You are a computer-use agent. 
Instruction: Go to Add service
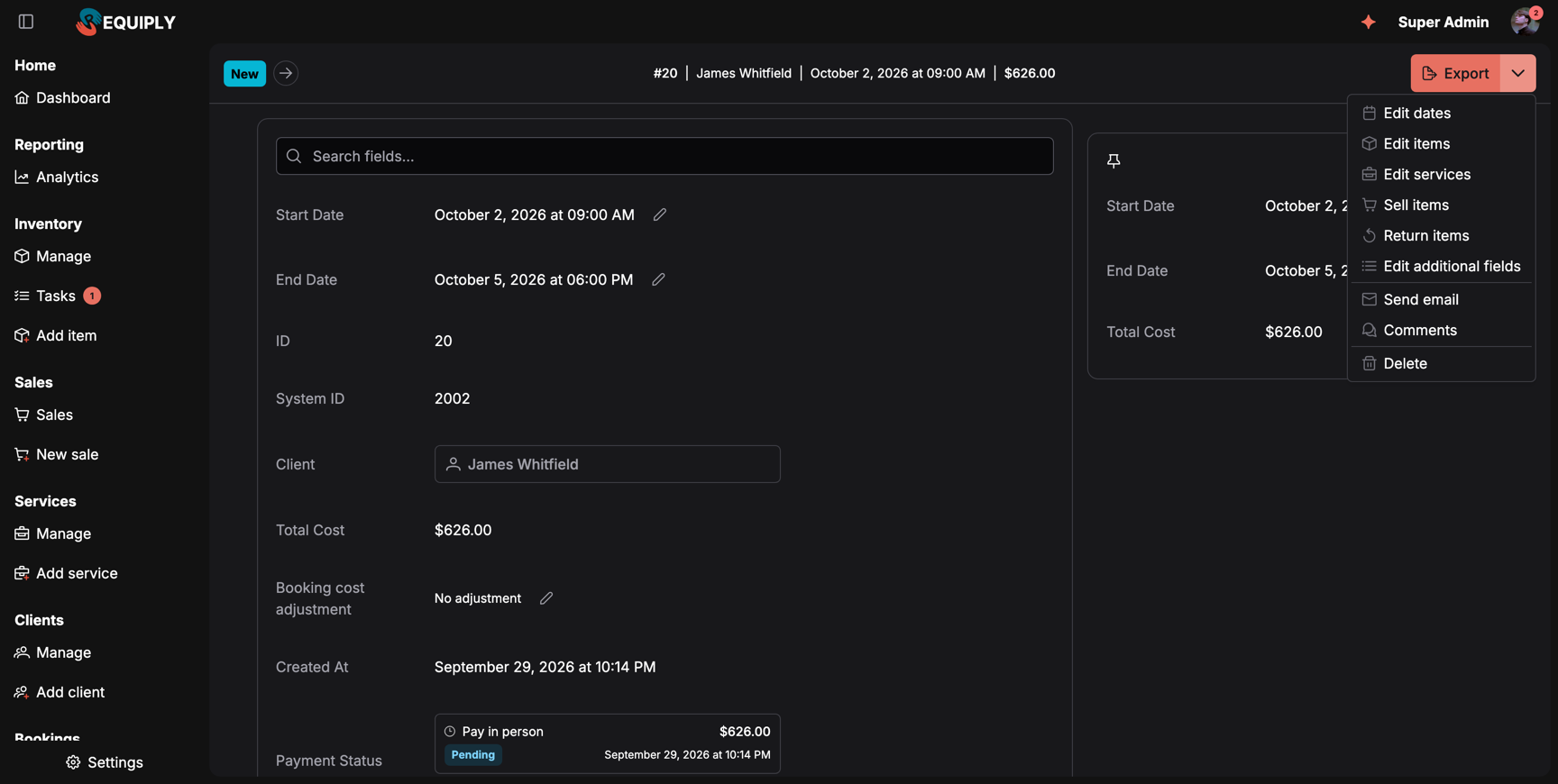(67, 573)
